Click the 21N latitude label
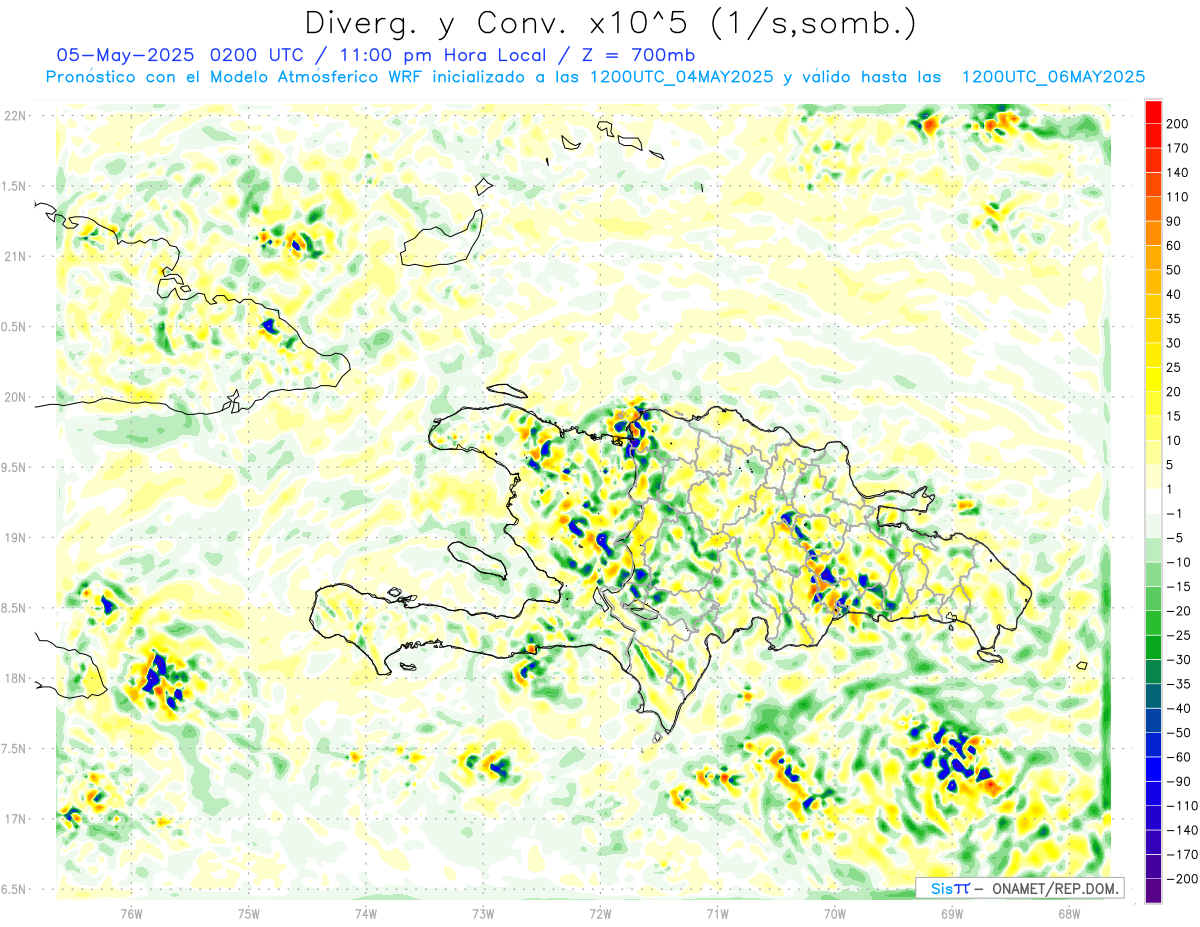This screenshot has width=1200, height=927. click(15, 256)
